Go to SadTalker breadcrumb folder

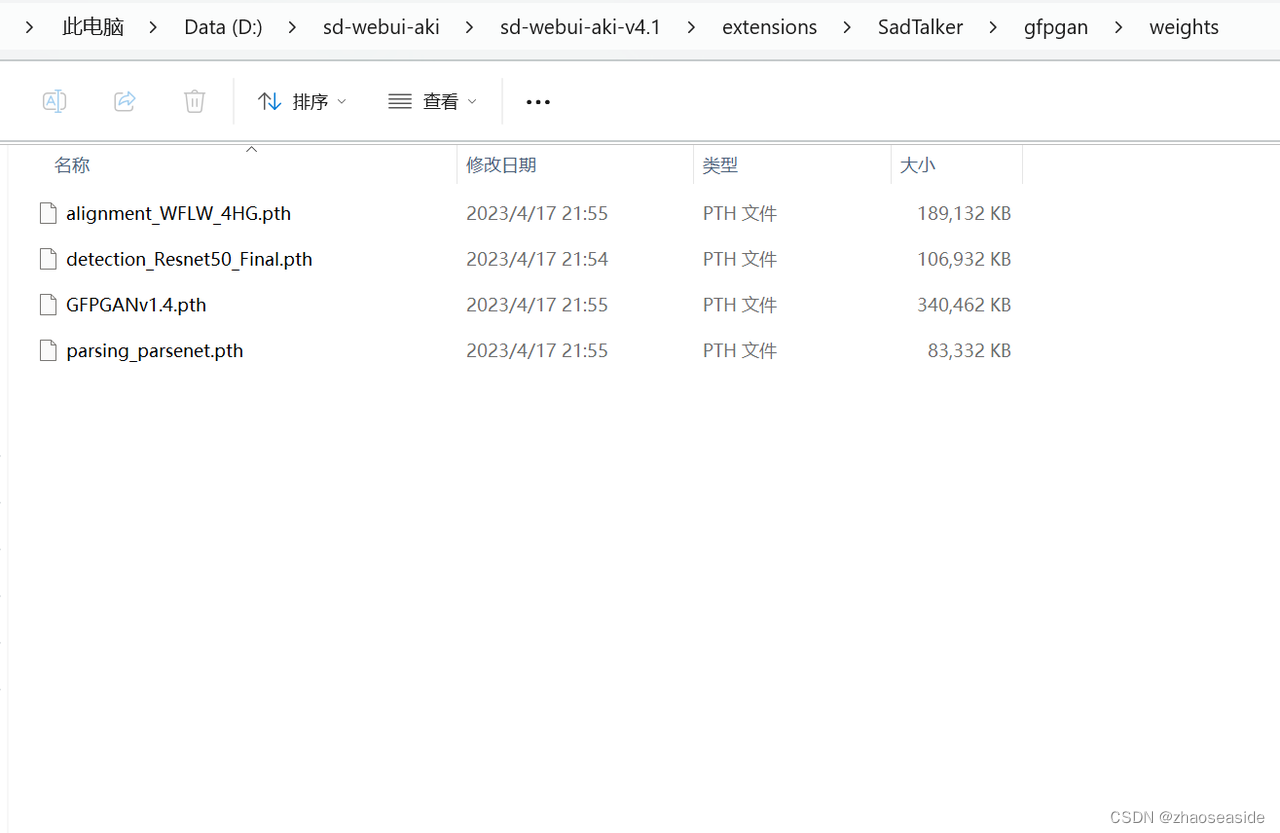pyautogui.click(x=920, y=27)
